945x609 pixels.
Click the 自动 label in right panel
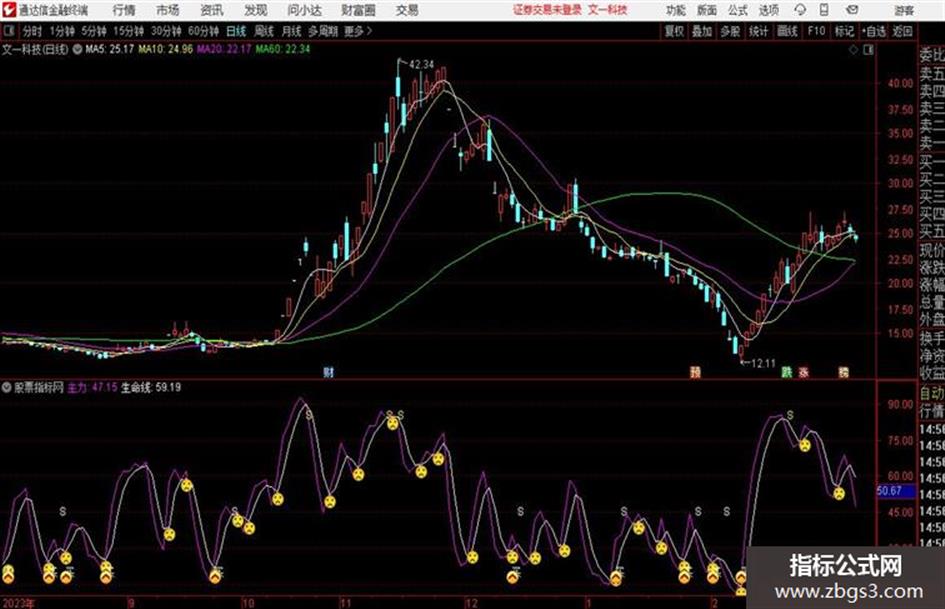tap(932, 393)
